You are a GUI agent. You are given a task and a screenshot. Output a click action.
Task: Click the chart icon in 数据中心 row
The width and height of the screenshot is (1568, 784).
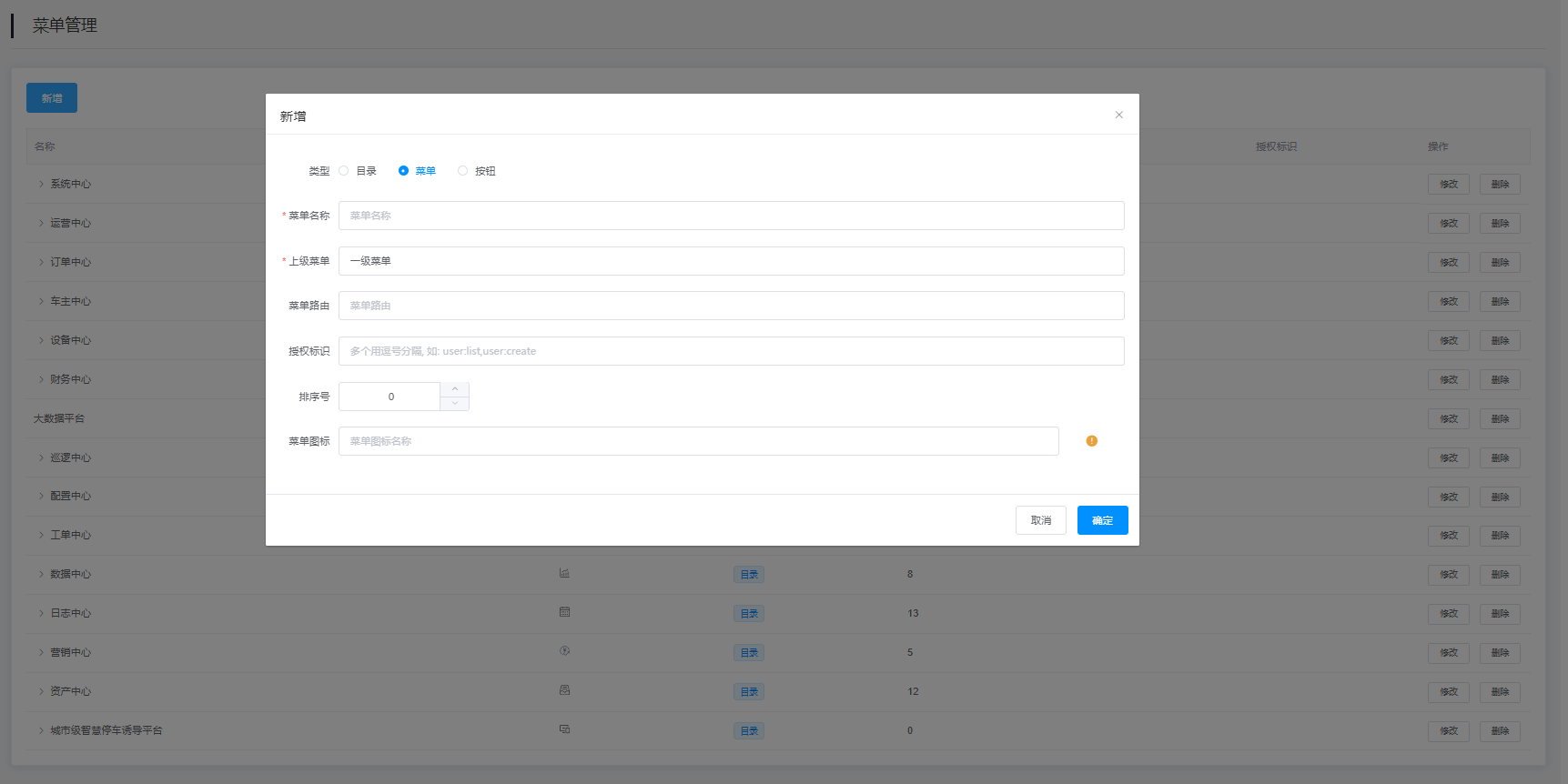[x=564, y=573]
